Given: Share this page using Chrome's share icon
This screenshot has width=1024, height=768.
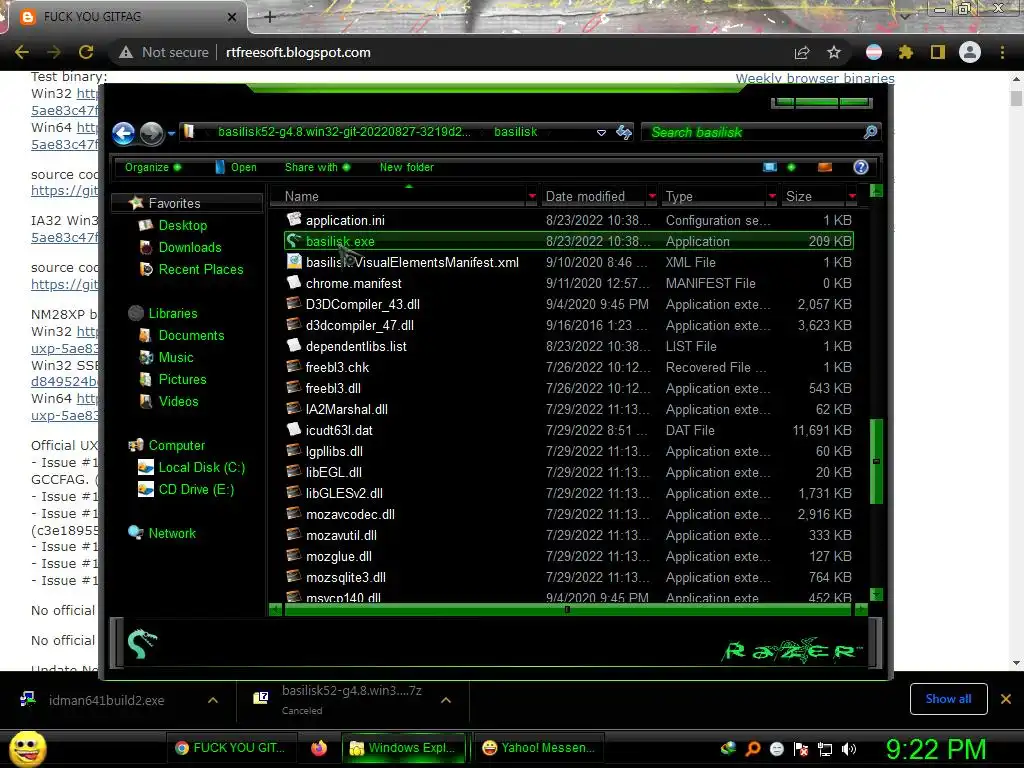Looking at the screenshot, I should pyautogui.click(x=802, y=52).
